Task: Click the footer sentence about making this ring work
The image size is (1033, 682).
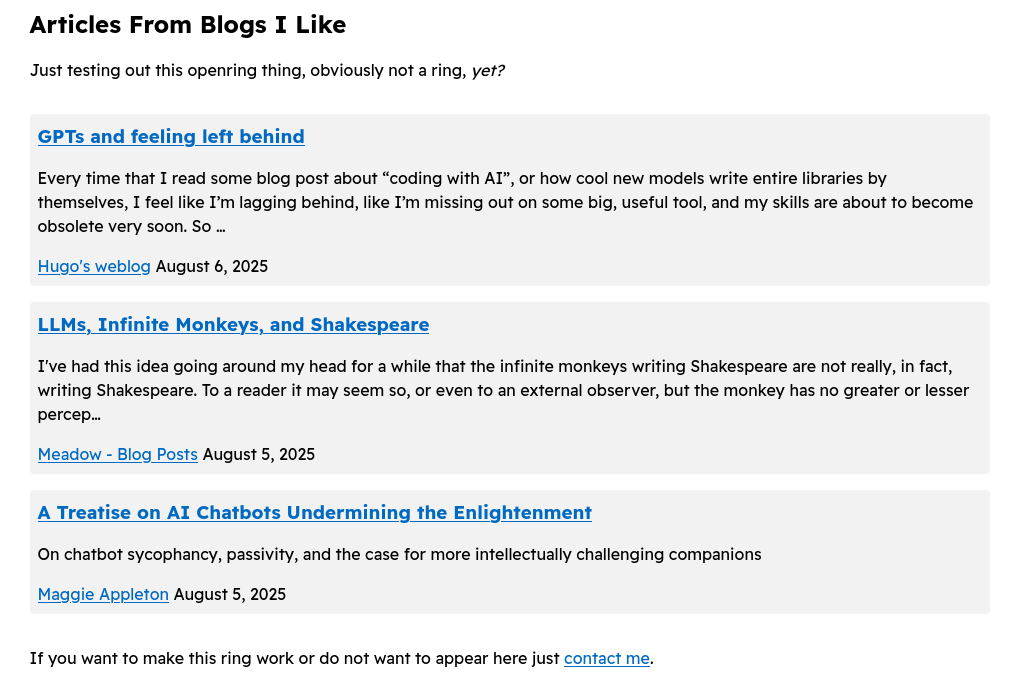Action: click(341, 658)
